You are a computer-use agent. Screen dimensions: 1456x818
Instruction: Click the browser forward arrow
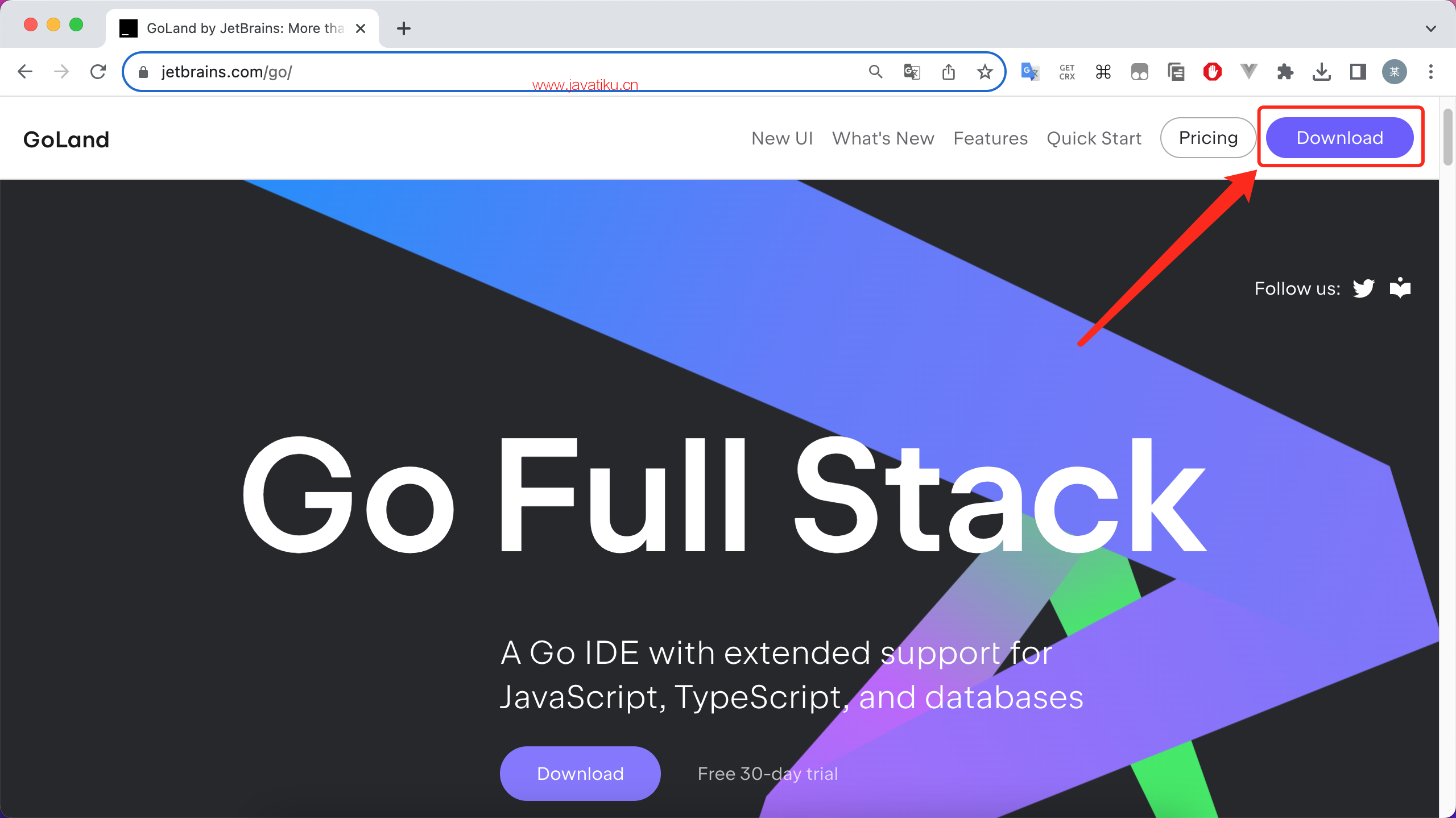[x=61, y=72]
